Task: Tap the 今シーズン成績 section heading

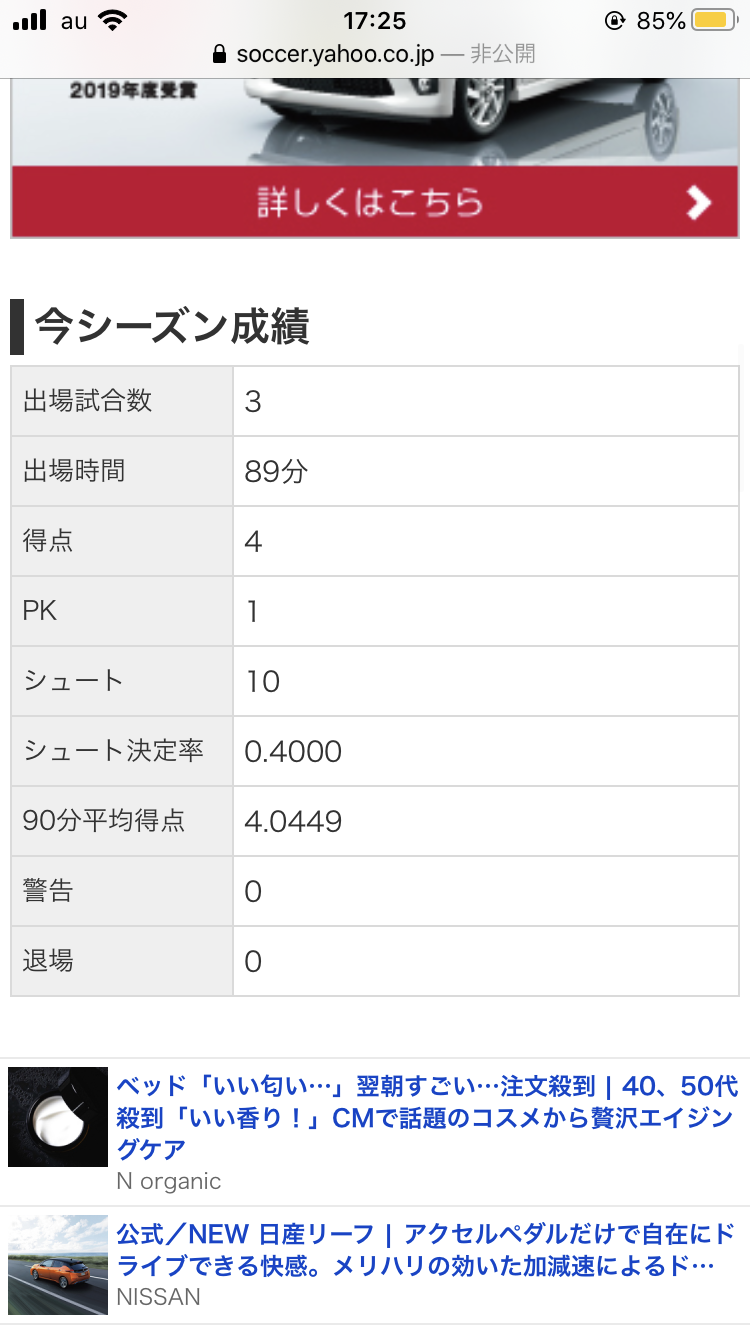Action: (x=172, y=327)
